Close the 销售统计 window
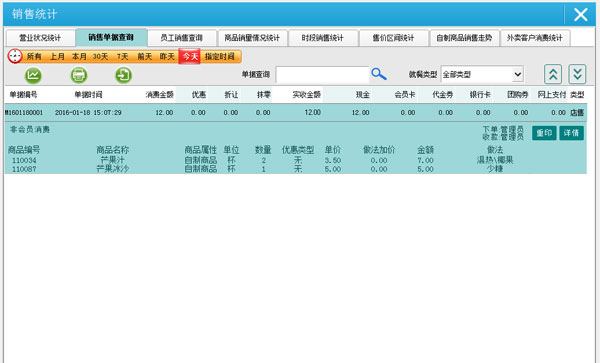Screen dimensions: 600x363 (x=581, y=15)
